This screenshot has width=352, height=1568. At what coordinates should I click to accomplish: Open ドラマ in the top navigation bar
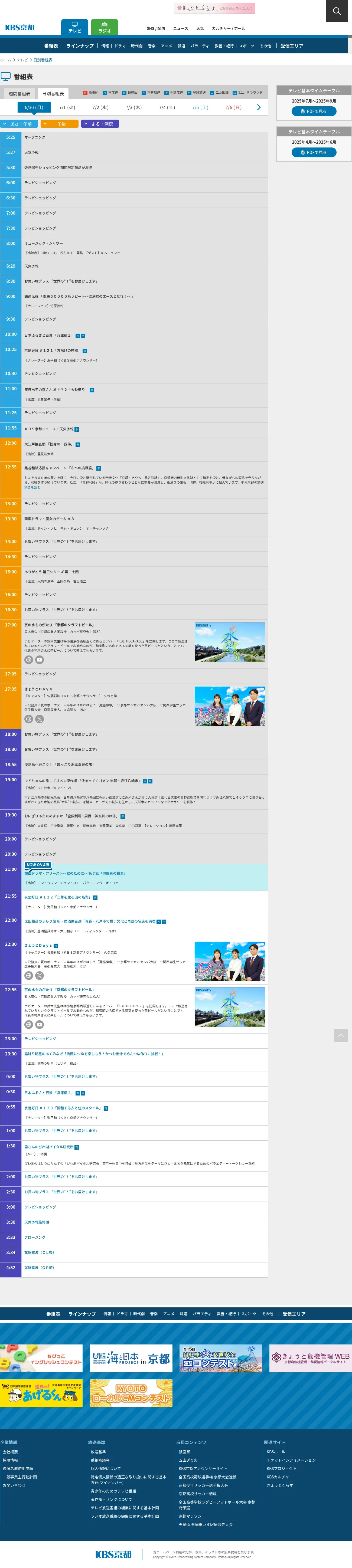[120, 46]
